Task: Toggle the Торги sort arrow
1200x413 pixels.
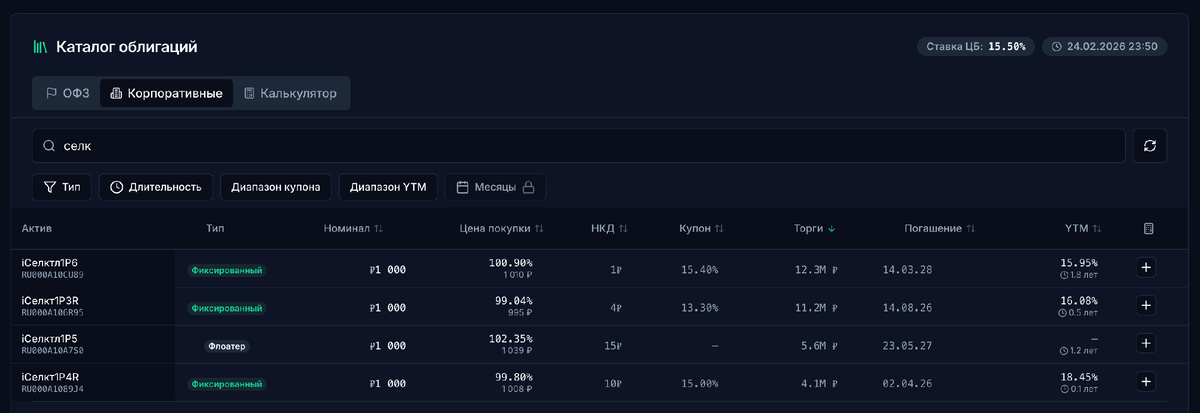Action: point(832,229)
